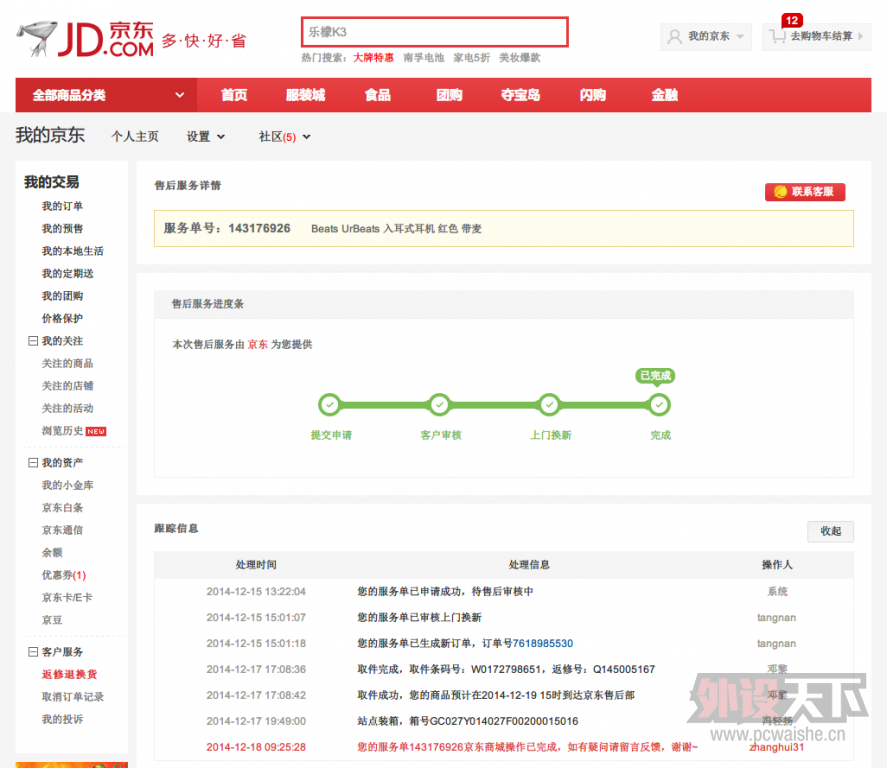Open 关注的活动 in the sidebar
The width and height of the screenshot is (887, 768).
[67, 408]
